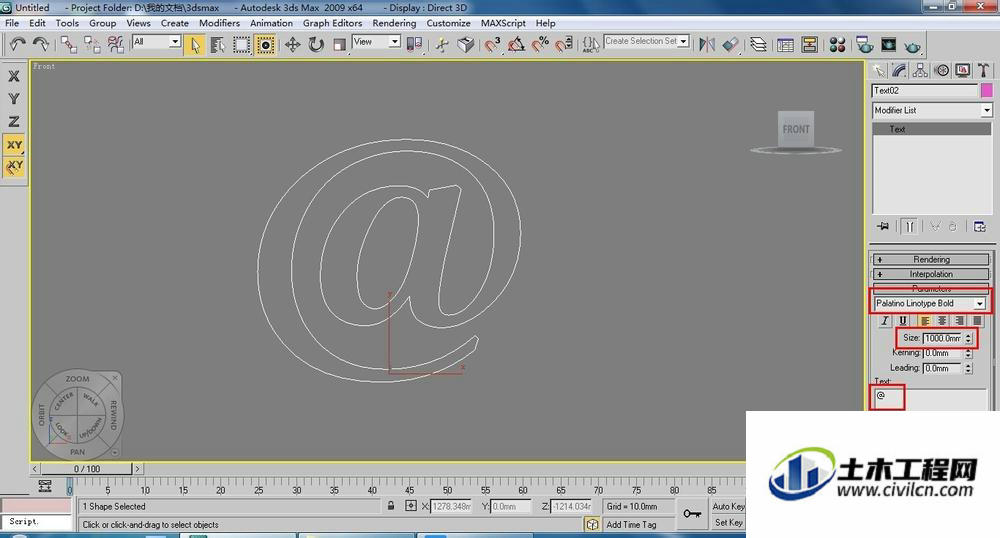Toggle italic text style button

tap(885, 321)
